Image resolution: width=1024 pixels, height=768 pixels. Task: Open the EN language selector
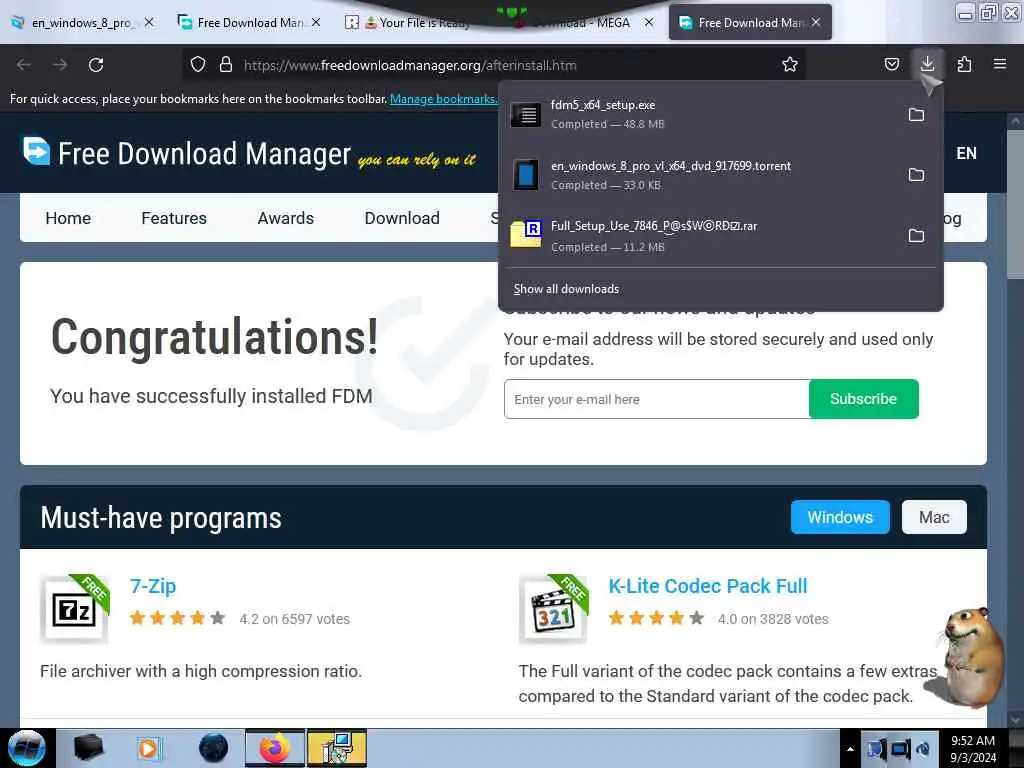pos(966,153)
